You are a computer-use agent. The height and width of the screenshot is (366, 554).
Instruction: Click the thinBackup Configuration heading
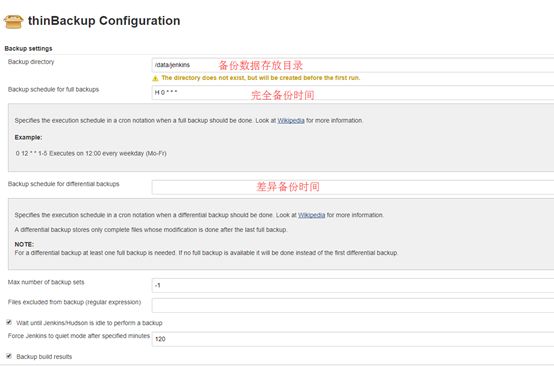coord(104,21)
